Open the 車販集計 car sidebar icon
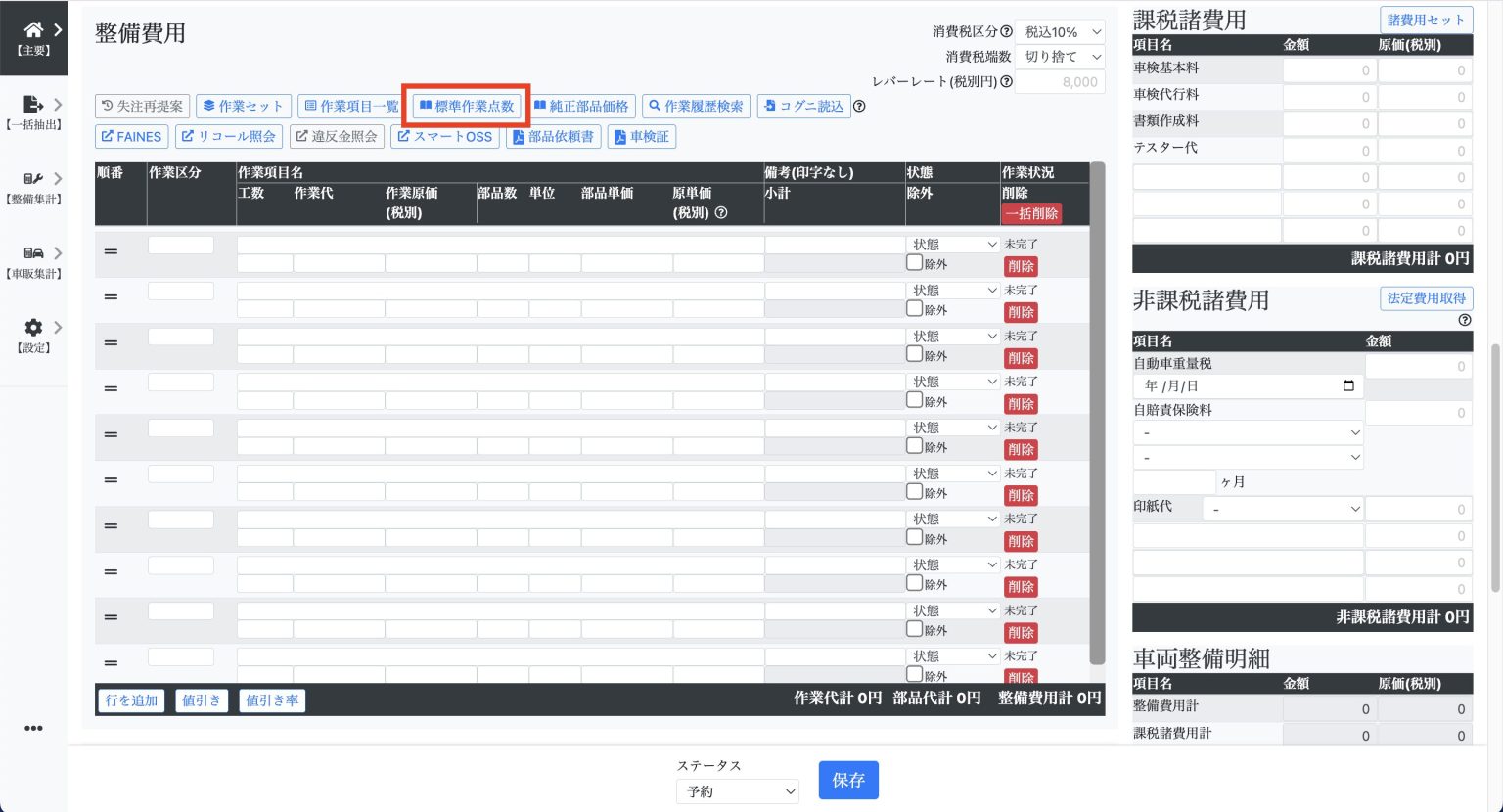The width and height of the screenshot is (1503, 812). pyautogui.click(x=33, y=253)
